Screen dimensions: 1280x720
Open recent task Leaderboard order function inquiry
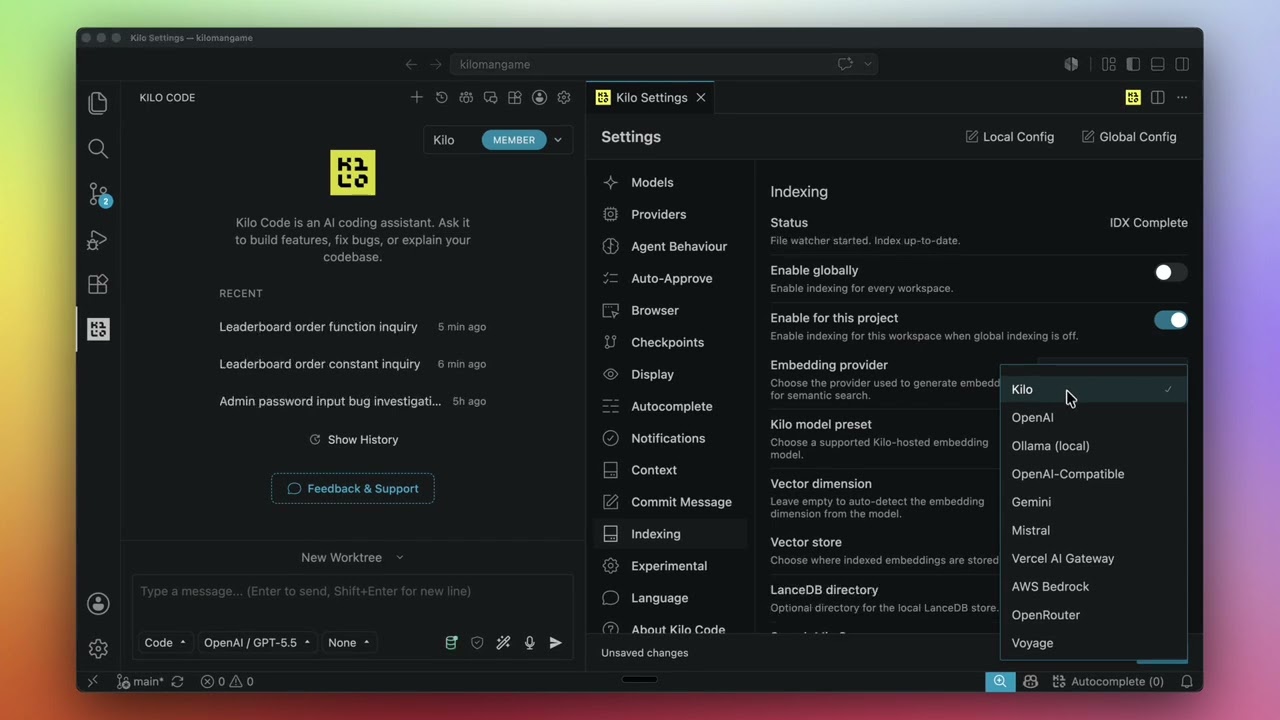[x=353, y=327]
